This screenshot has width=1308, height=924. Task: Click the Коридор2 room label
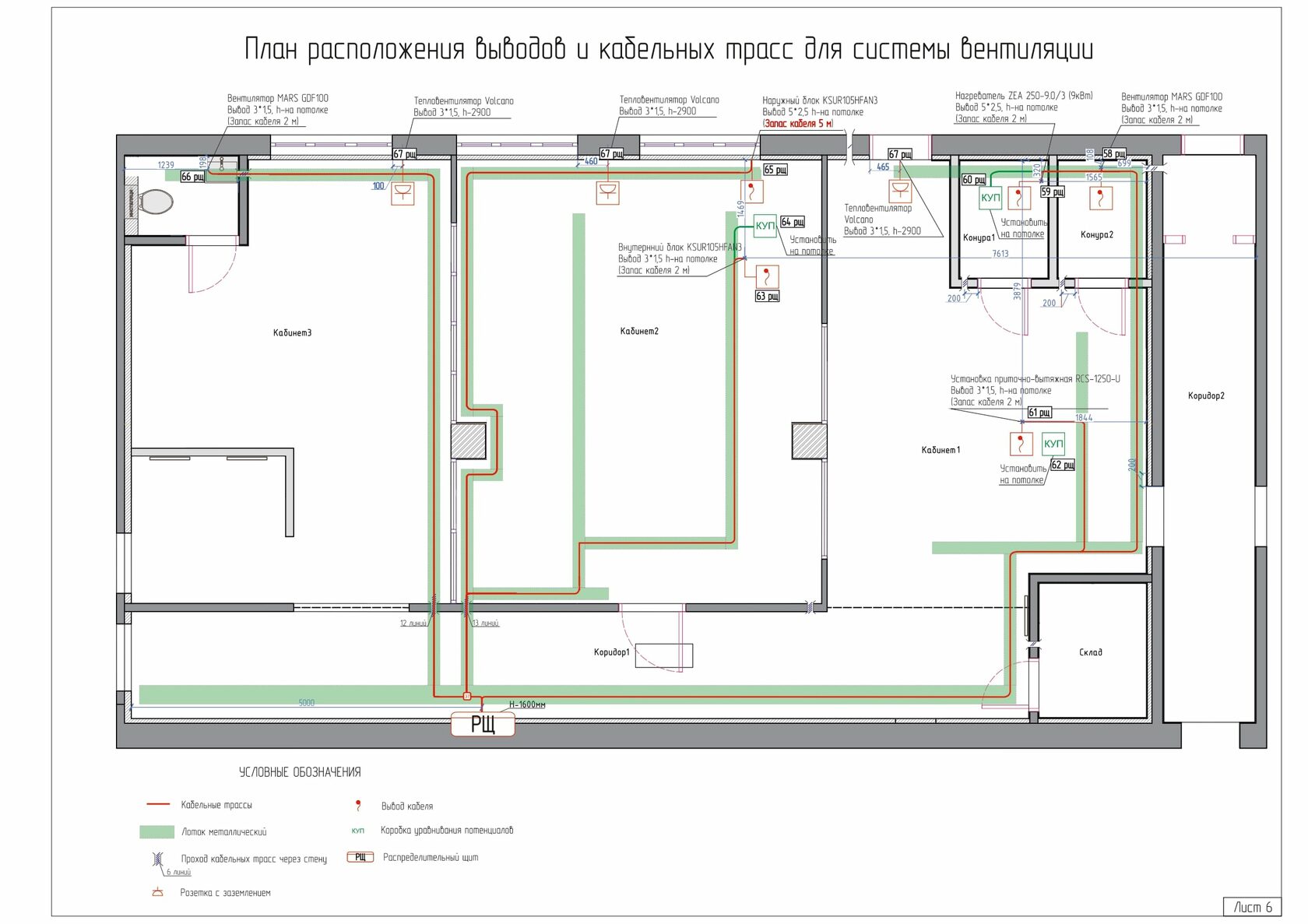point(1206,395)
